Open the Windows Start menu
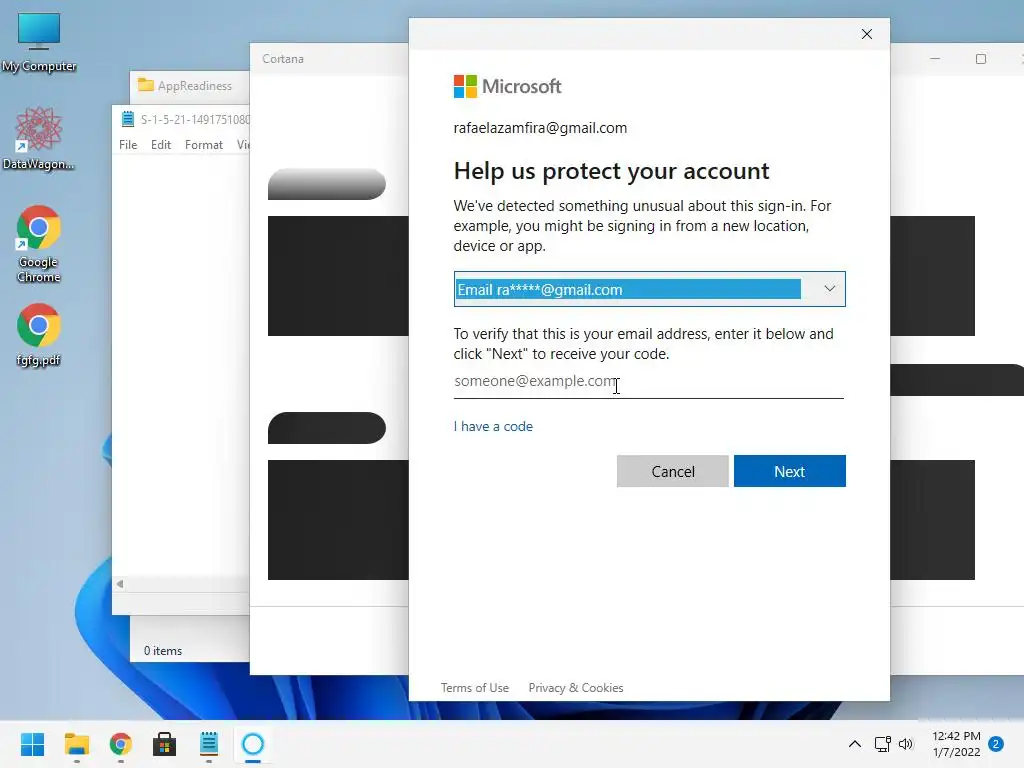The image size is (1024, 768). coord(32,744)
